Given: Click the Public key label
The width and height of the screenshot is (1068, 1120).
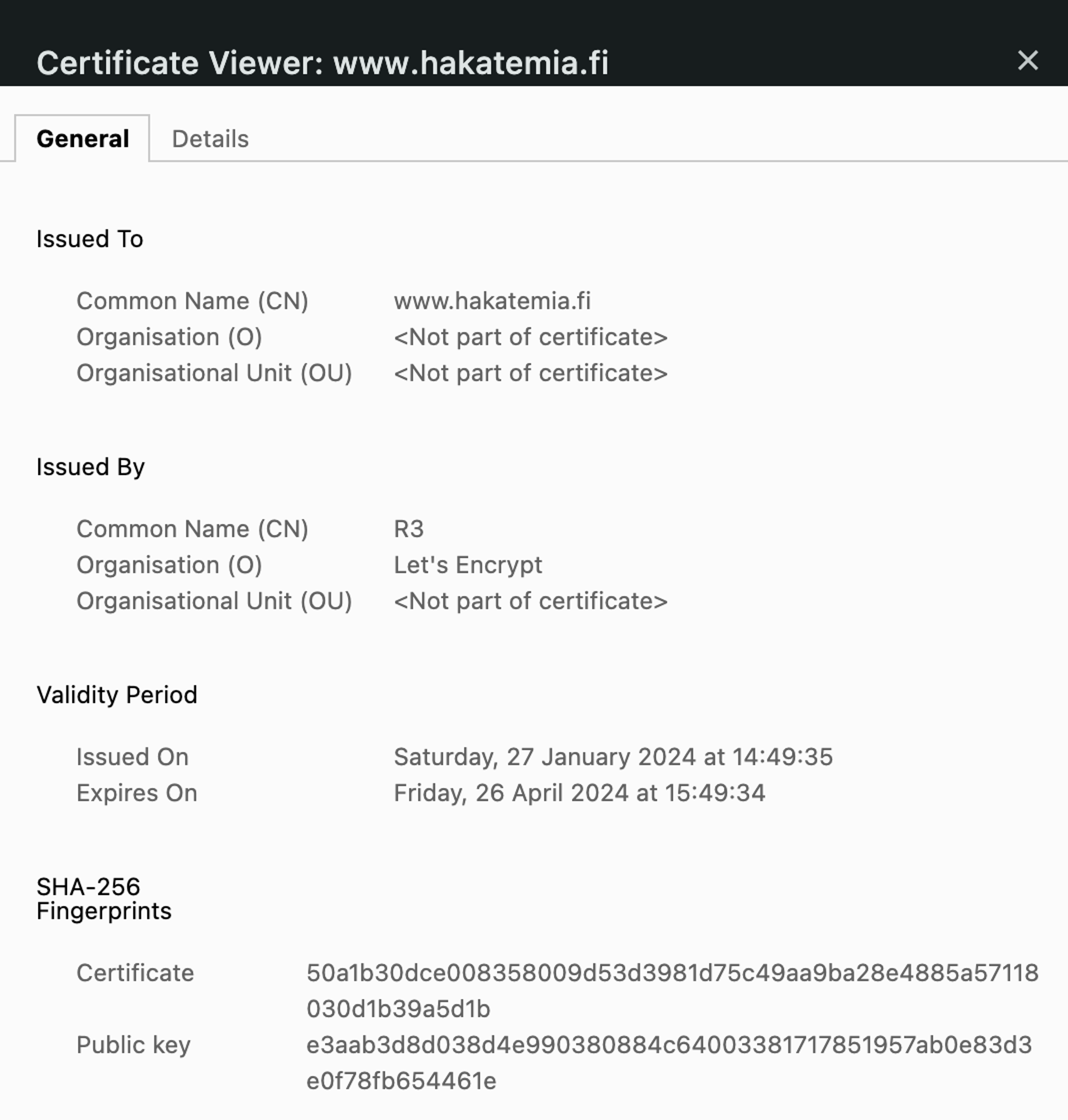Looking at the screenshot, I should click(x=133, y=1045).
